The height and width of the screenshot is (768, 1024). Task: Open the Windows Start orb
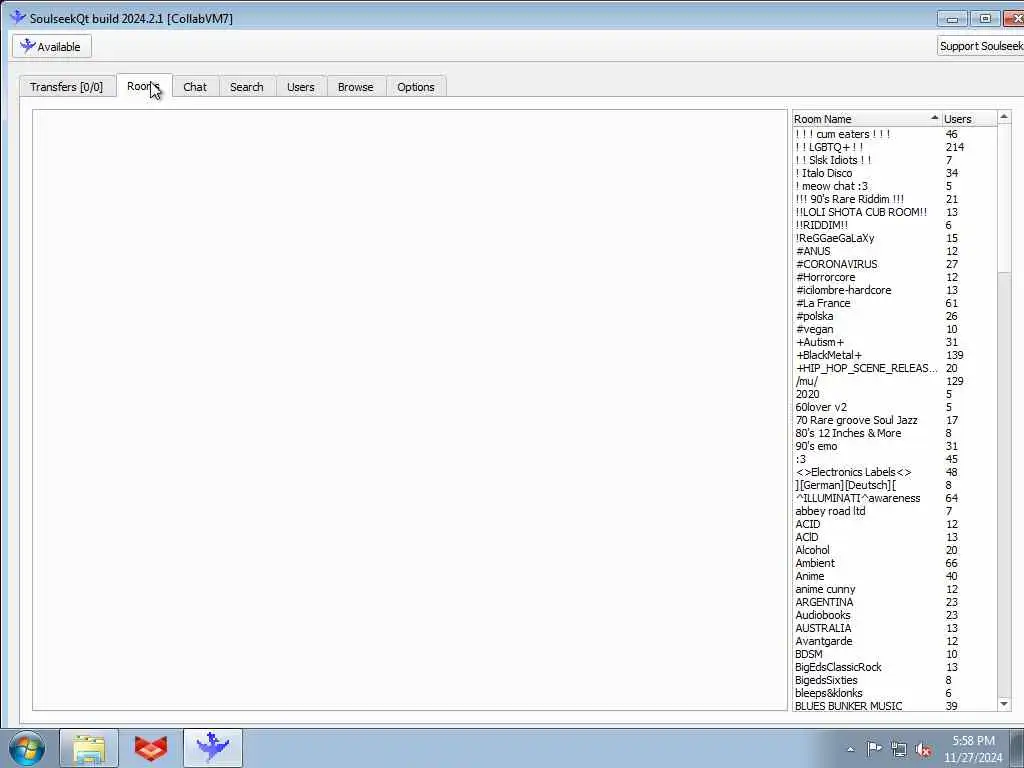(27, 748)
